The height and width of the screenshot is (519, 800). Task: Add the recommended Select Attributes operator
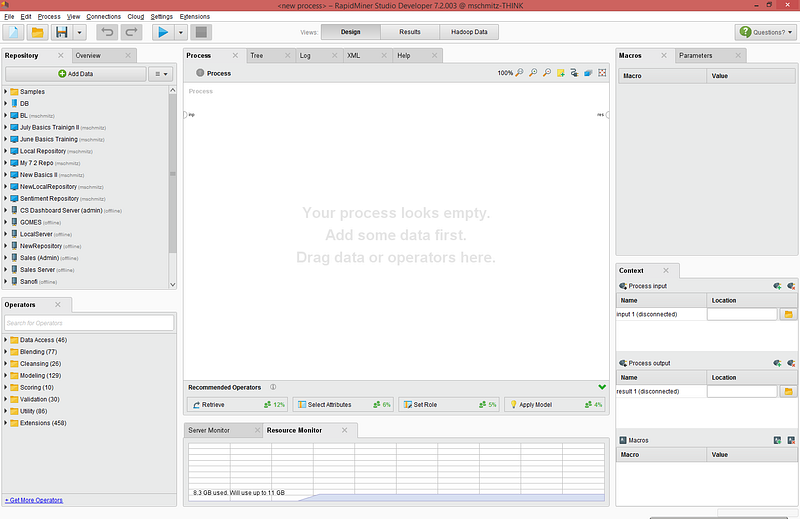coord(343,405)
